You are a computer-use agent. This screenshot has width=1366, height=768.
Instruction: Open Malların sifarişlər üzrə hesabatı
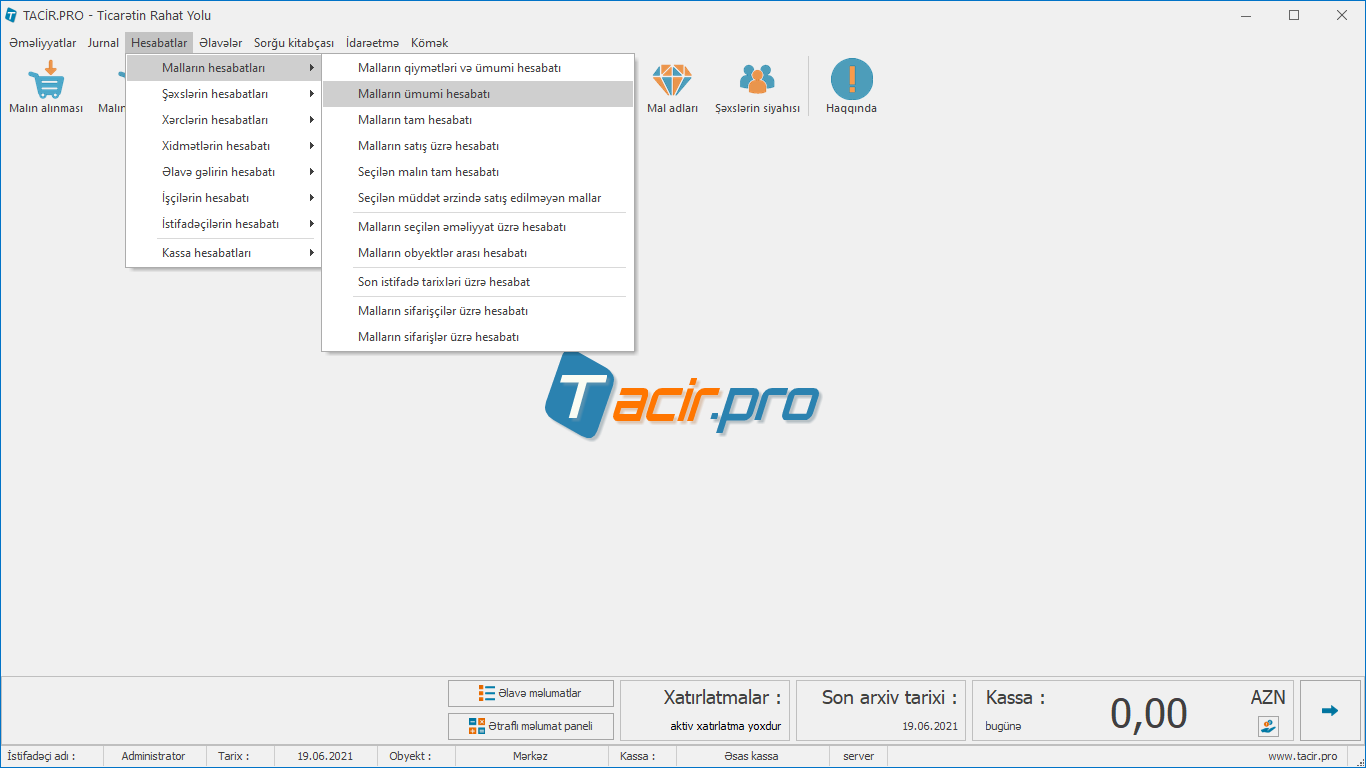coord(438,337)
